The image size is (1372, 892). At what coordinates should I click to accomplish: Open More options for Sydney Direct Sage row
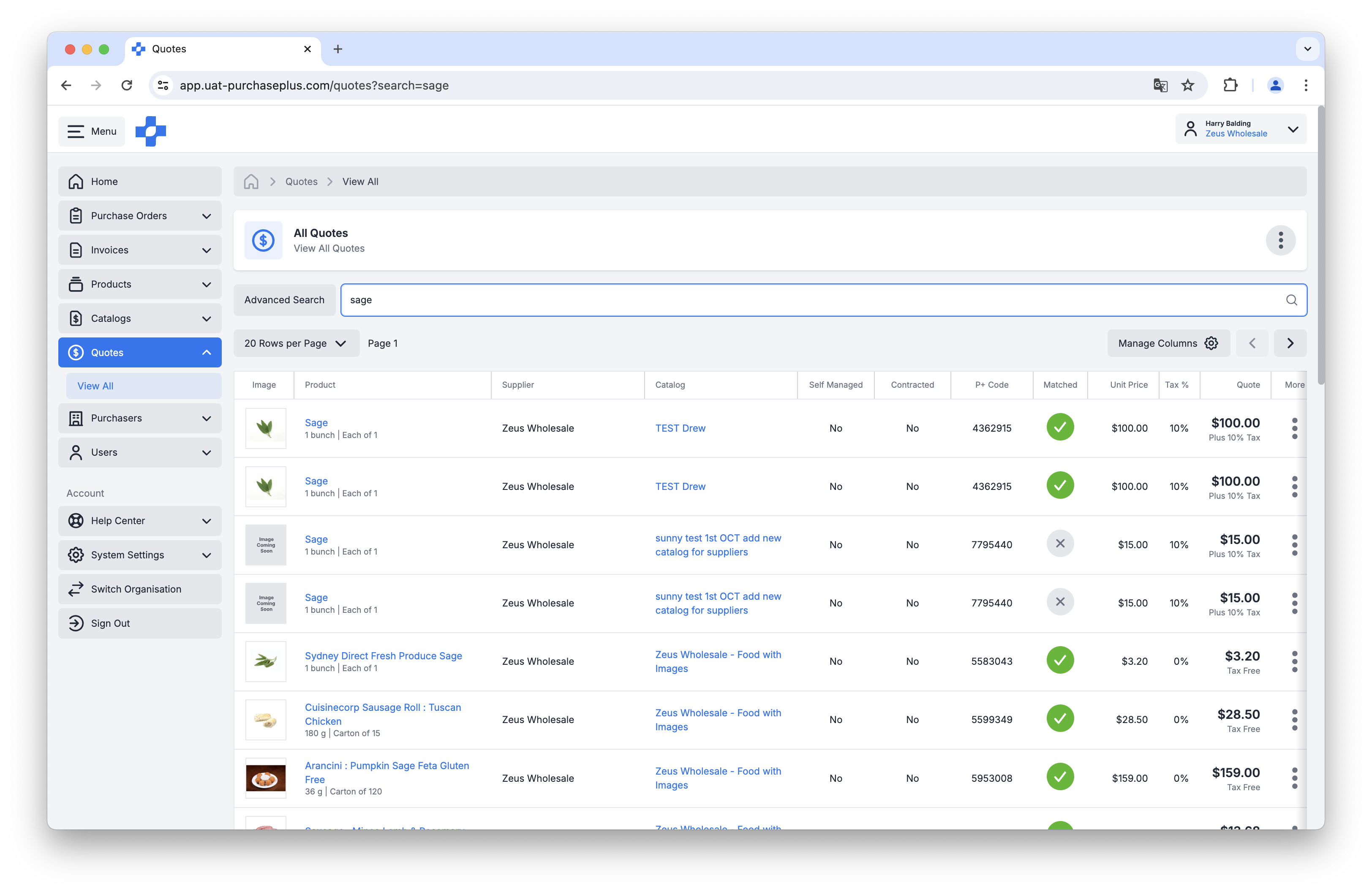coord(1294,661)
